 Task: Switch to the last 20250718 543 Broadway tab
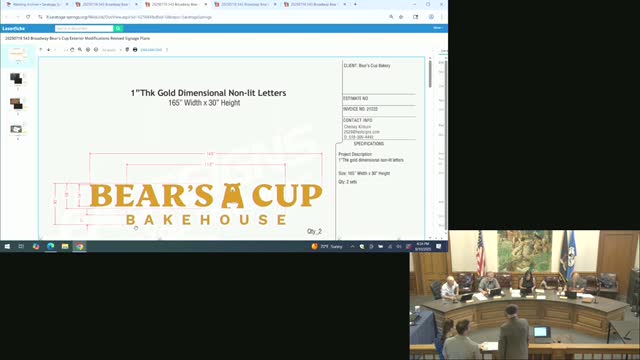313,4
